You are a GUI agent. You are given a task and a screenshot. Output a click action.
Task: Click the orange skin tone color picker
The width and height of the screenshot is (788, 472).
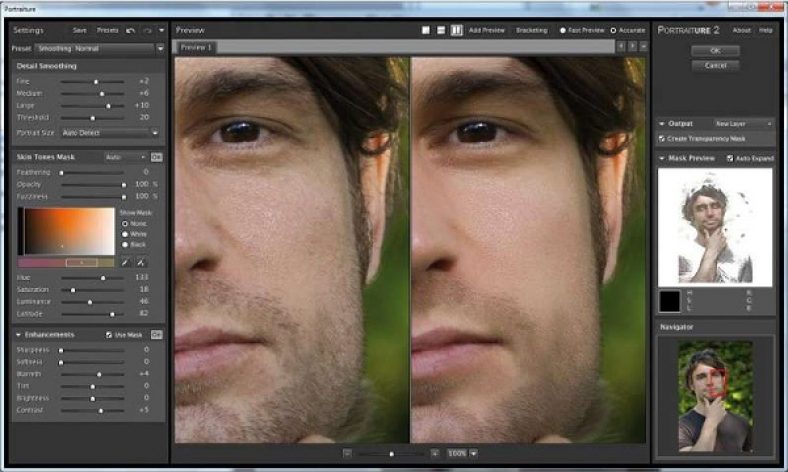pyautogui.click(x=66, y=231)
